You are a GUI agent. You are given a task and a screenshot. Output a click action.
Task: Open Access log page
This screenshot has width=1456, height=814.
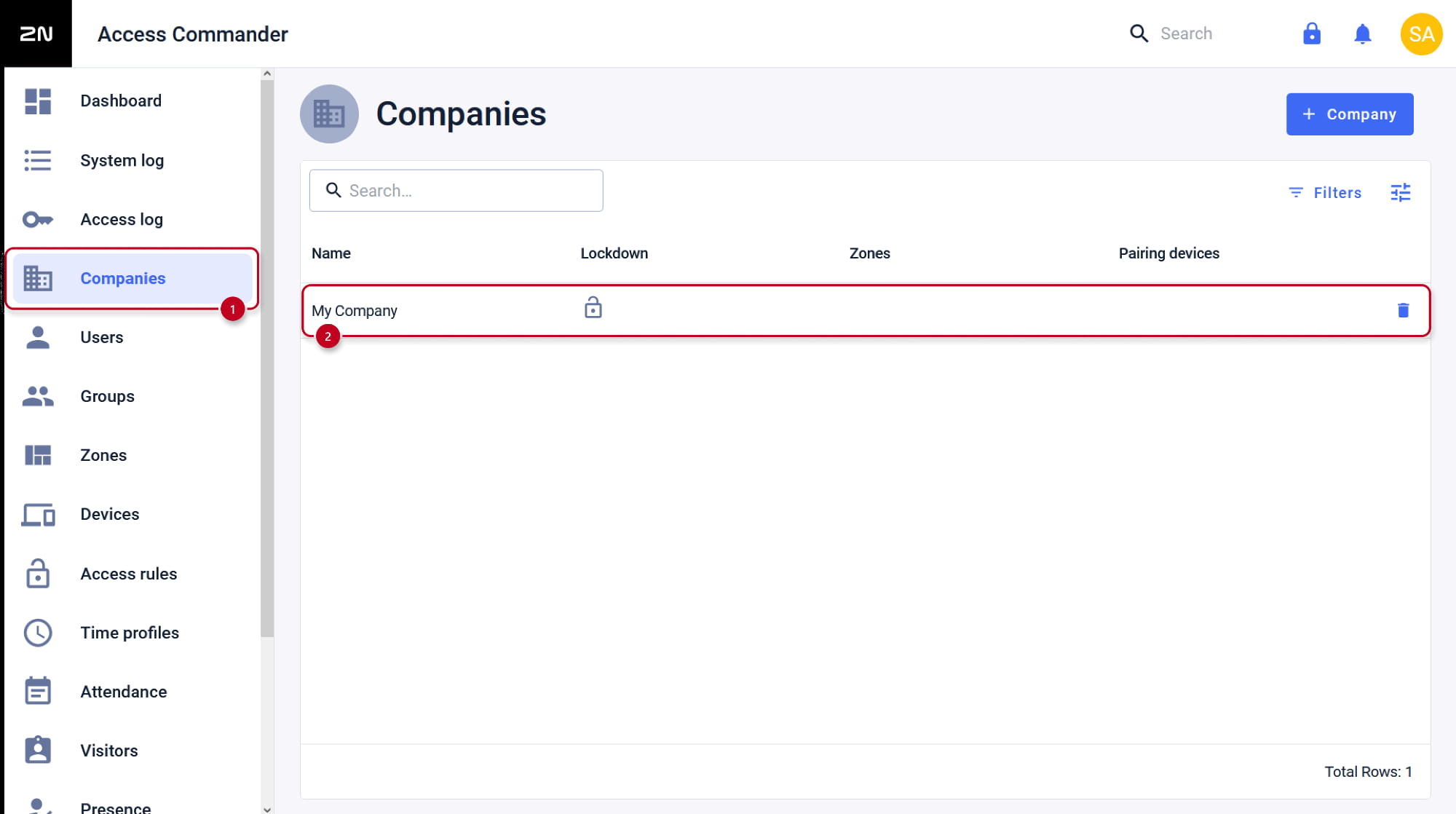click(x=132, y=219)
